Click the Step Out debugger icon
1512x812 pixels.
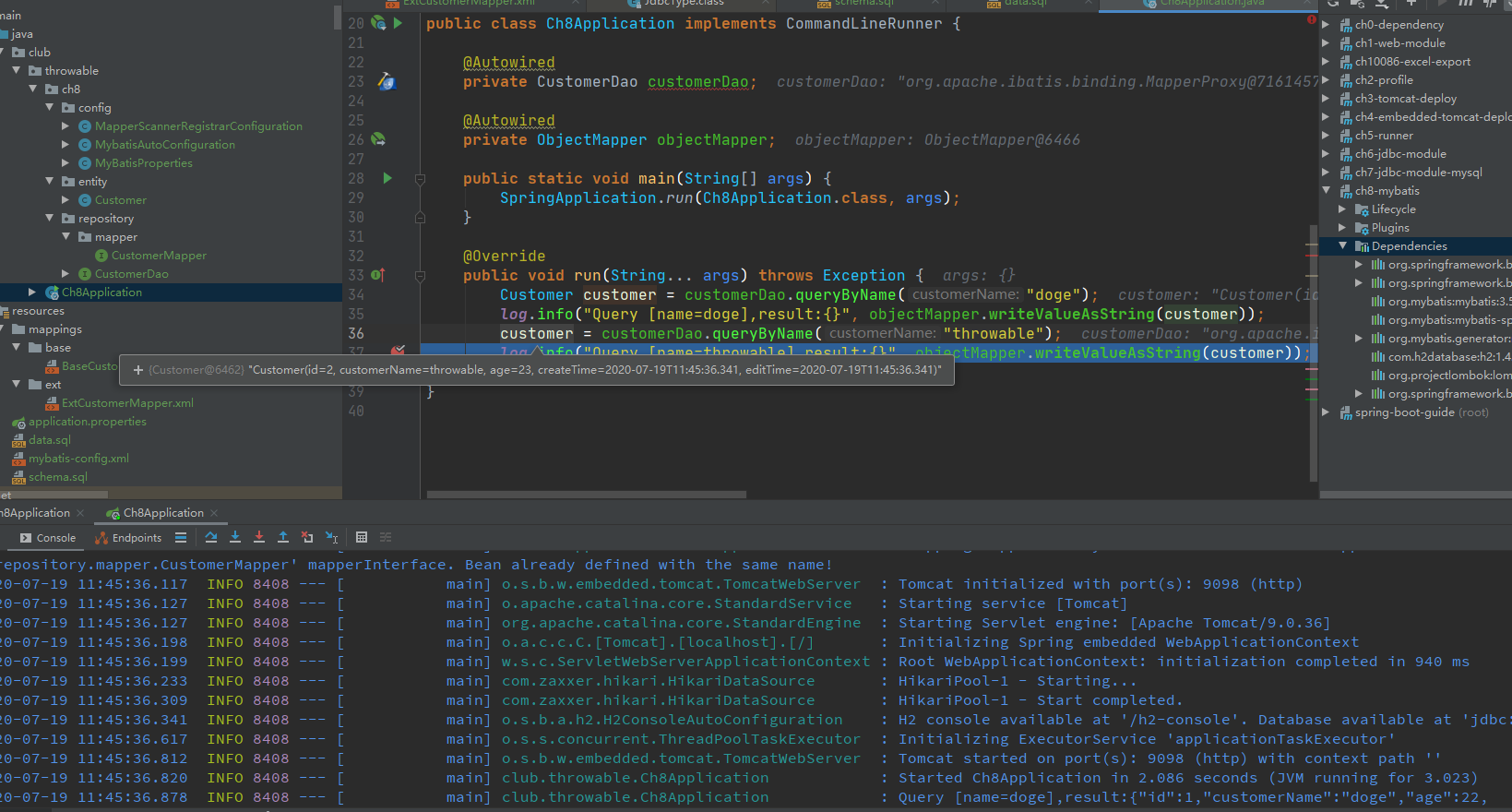(x=283, y=537)
